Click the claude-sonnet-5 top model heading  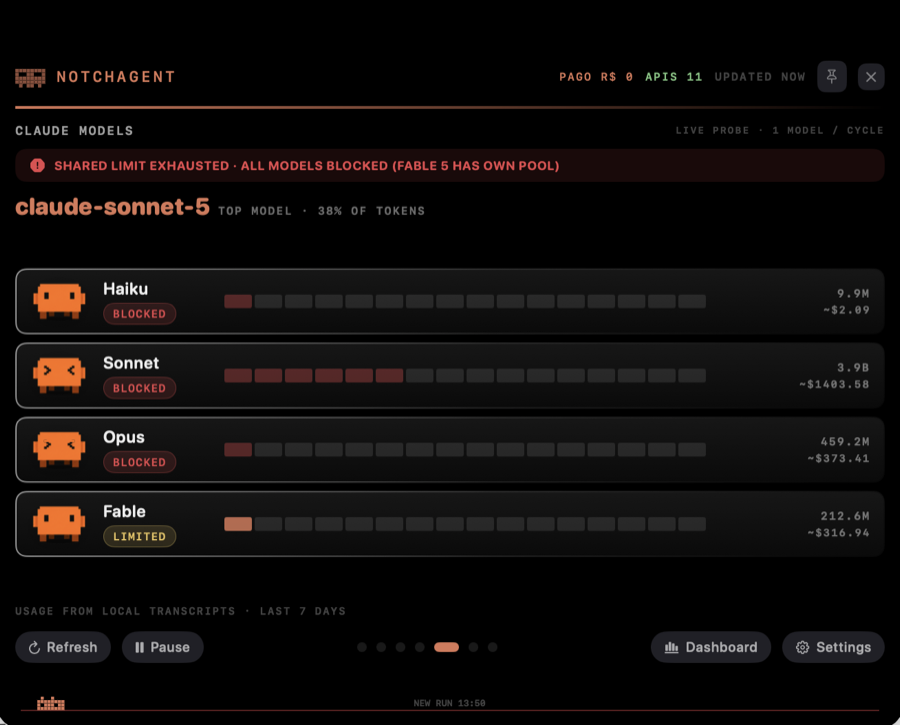(112, 207)
